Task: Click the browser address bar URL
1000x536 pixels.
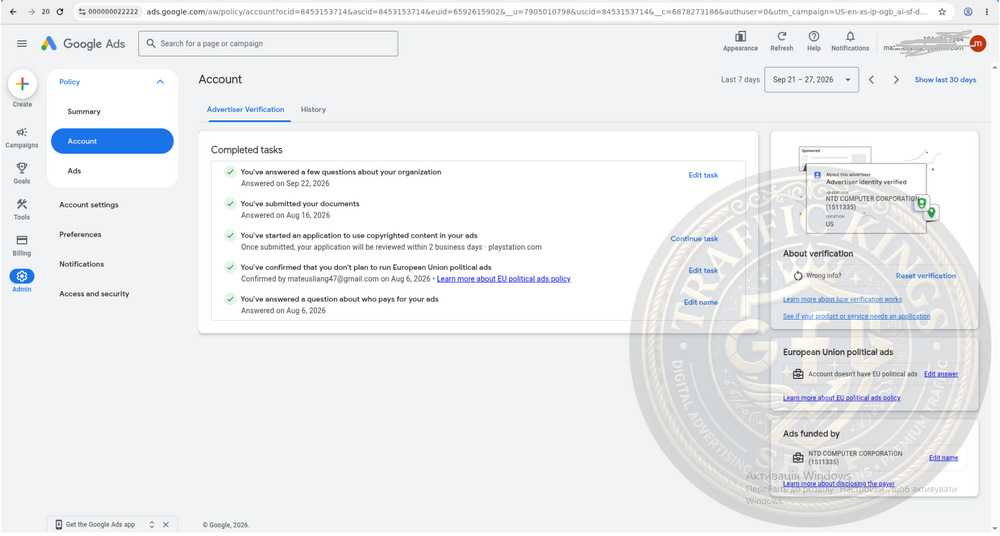Action: coord(536,11)
